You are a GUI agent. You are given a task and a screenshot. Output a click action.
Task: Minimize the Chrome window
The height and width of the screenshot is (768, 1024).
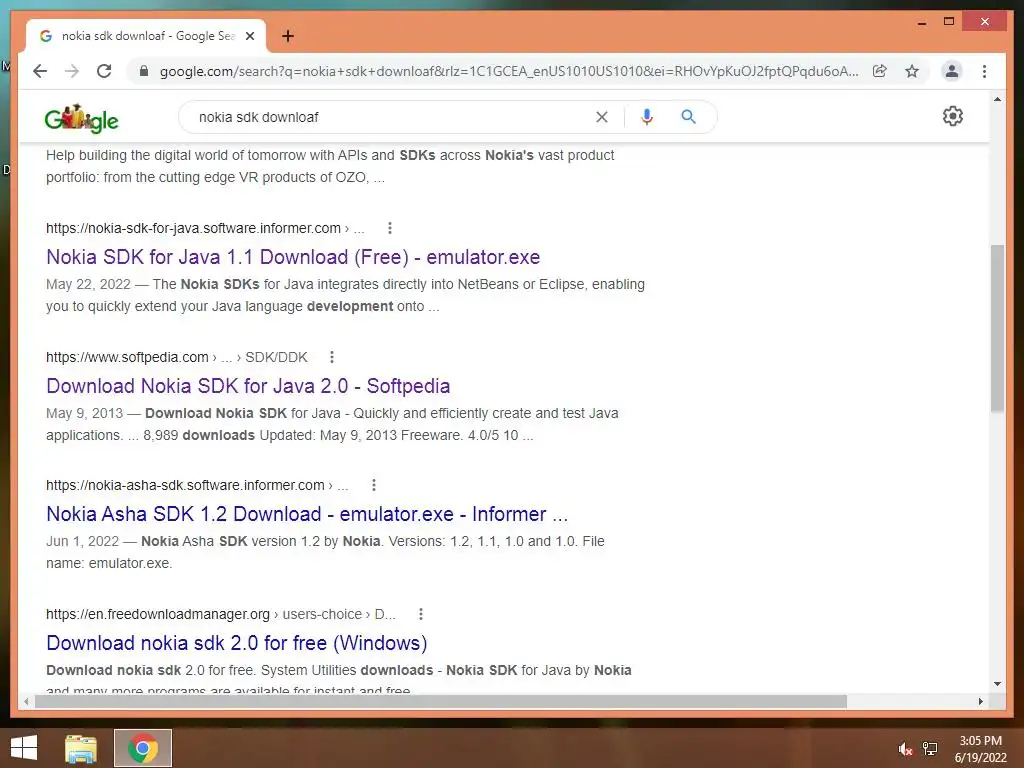pos(921,22)
